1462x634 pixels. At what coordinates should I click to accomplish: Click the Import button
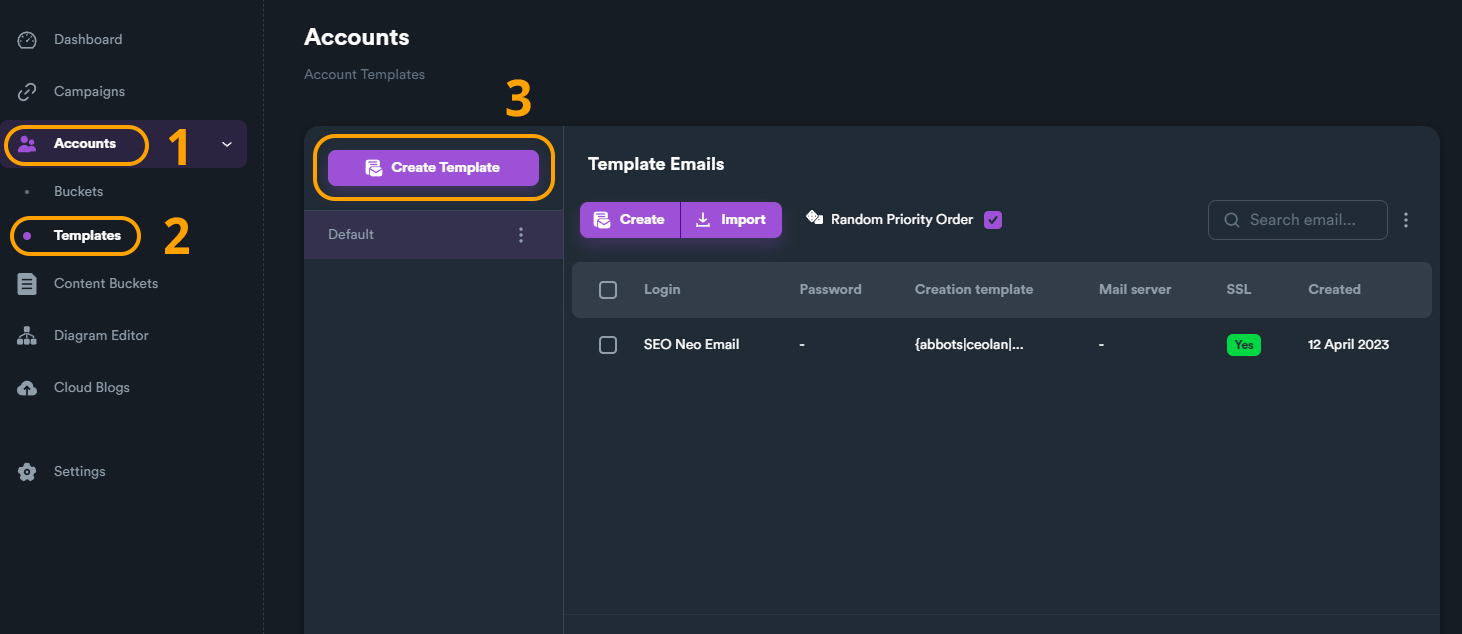[731, 220]
